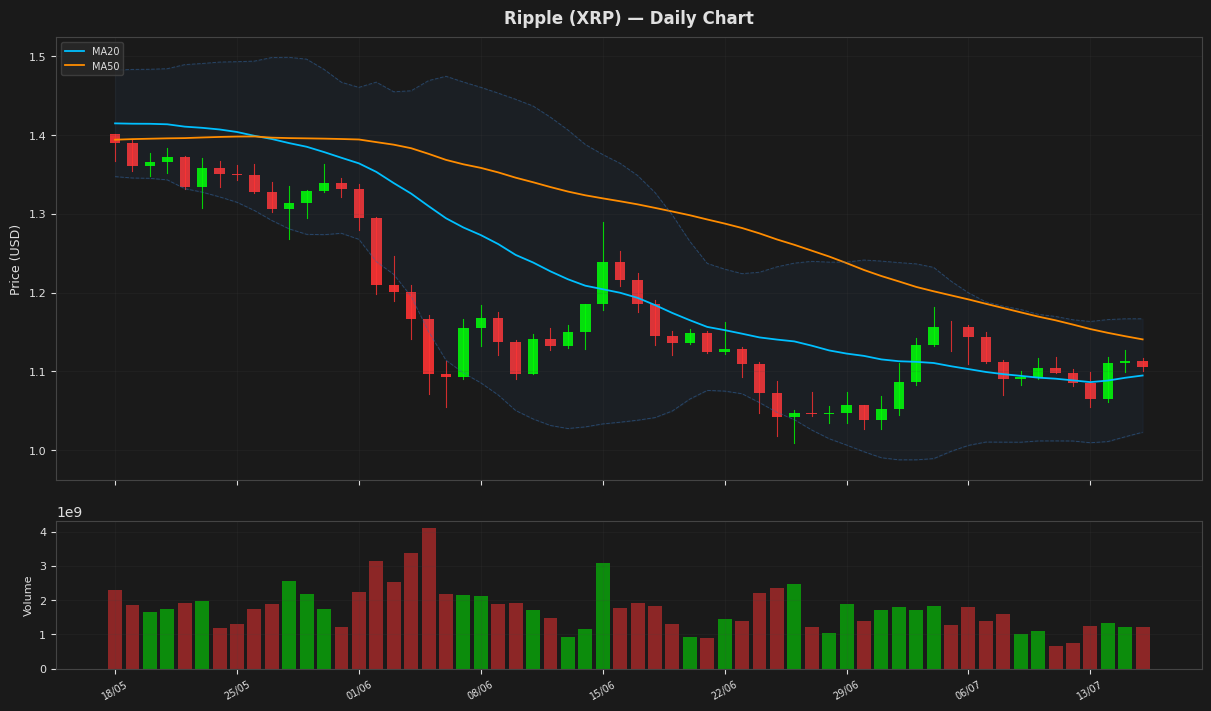Click the 15/06 date label

coord(601,691)
